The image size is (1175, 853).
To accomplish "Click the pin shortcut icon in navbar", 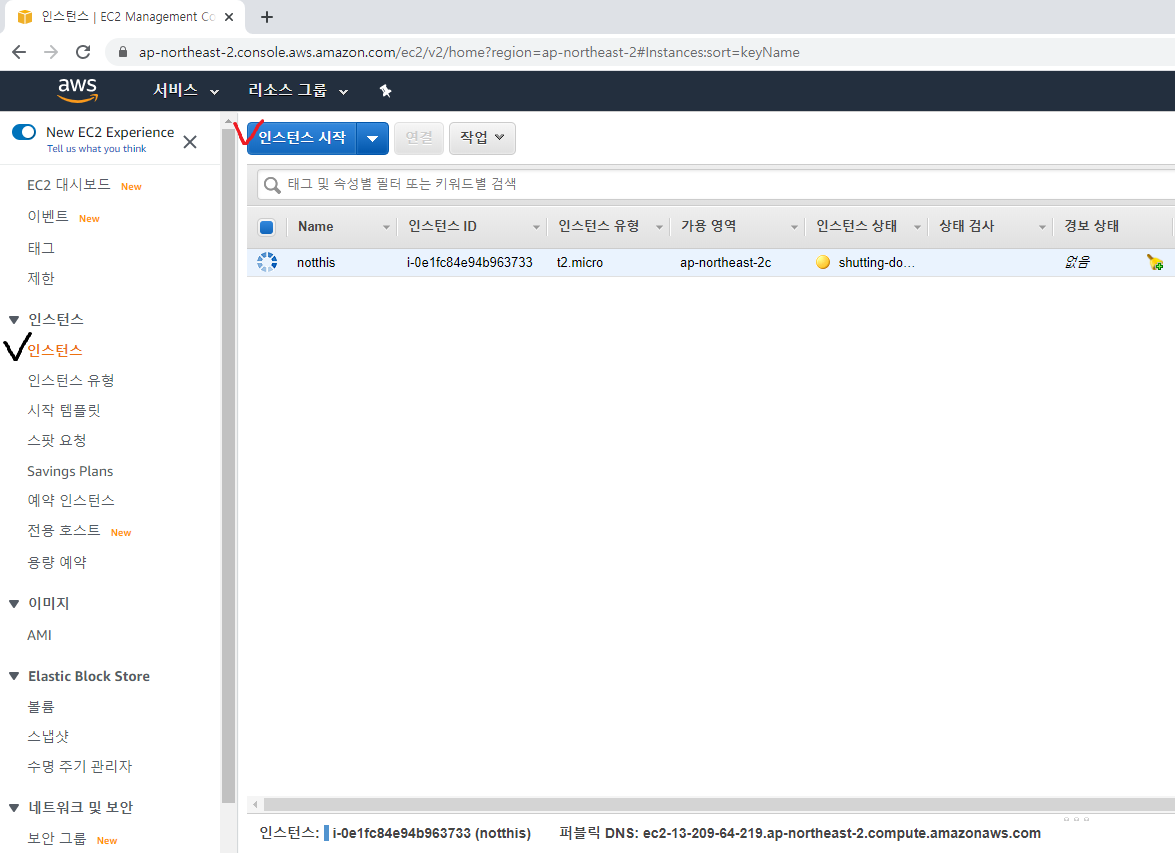I will 385,91.
